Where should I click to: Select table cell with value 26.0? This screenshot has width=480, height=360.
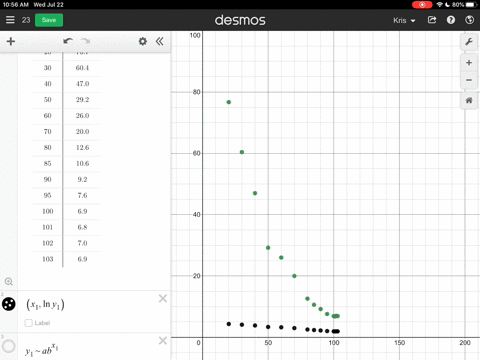pyautogui.click(x=82, y=116)
